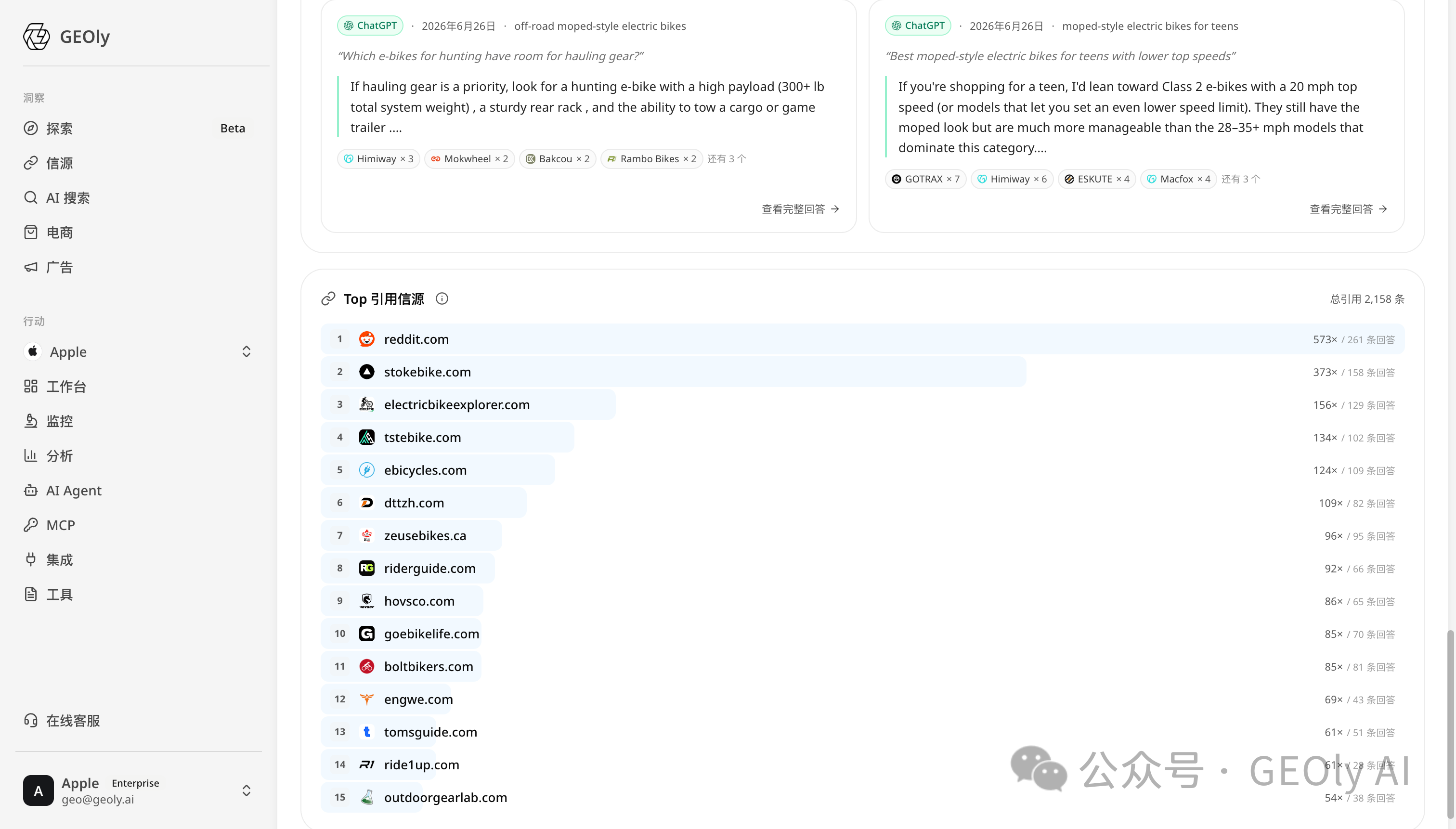Open the 电商 shopping bag icon

pos(31,233)
